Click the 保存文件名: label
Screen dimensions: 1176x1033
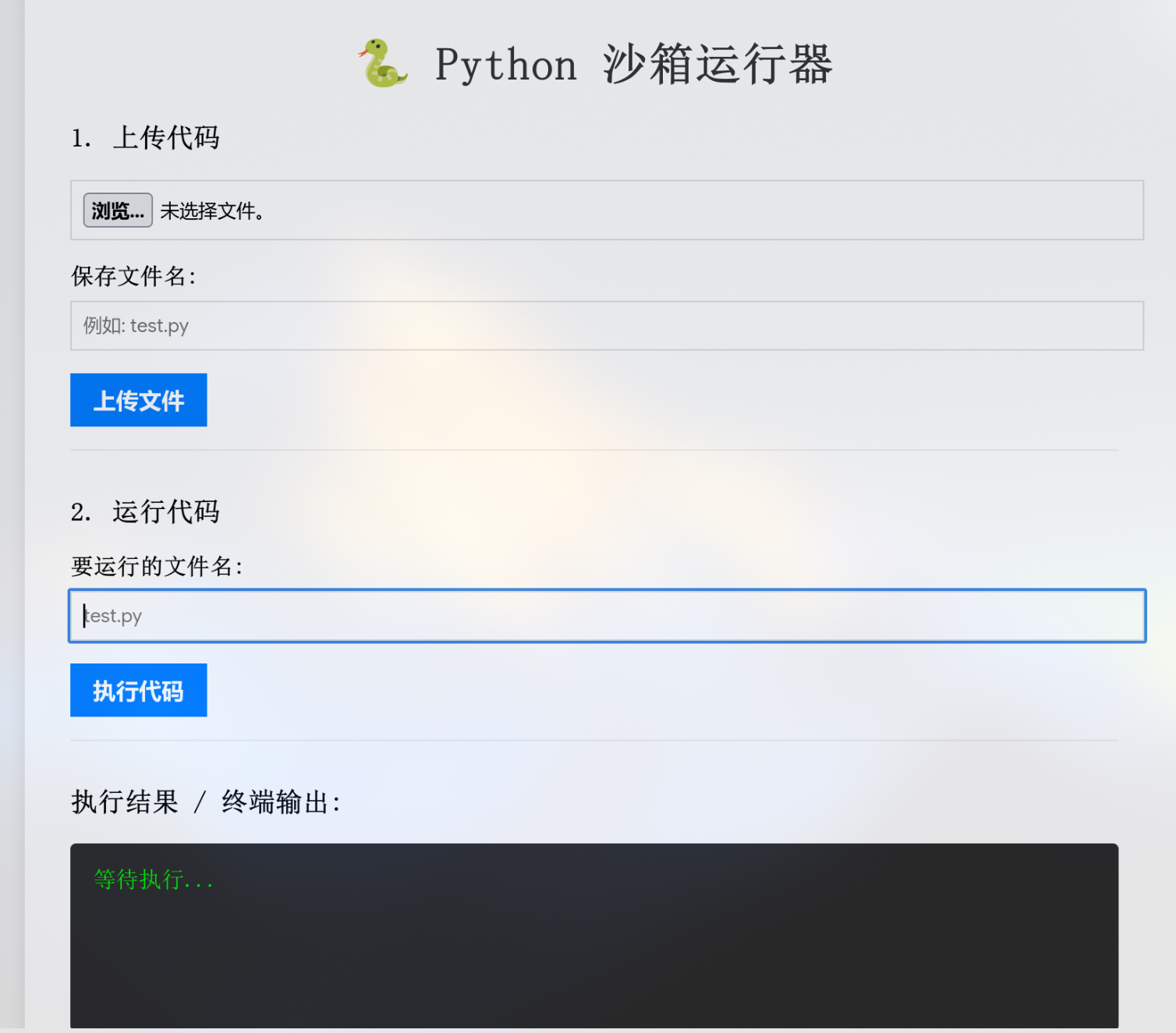[134, 276]
